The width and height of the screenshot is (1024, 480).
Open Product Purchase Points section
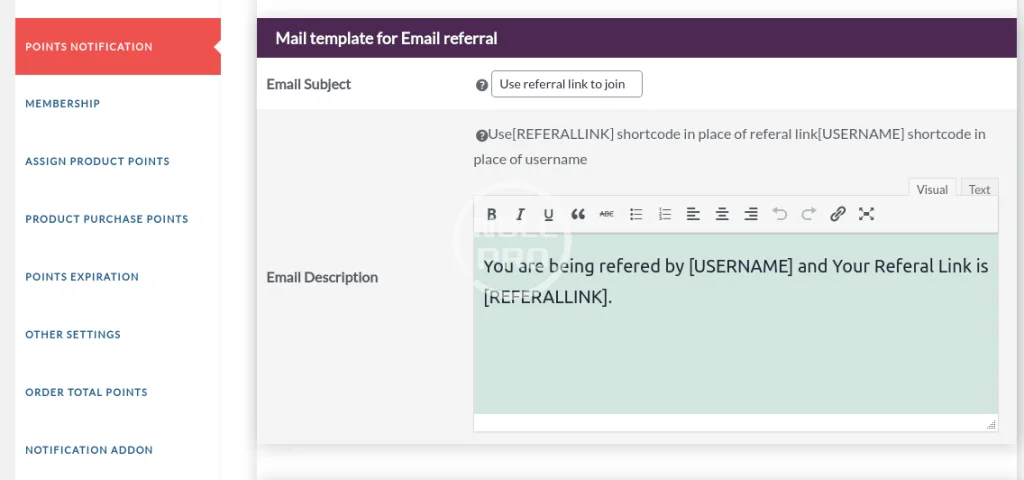[107, 219]
